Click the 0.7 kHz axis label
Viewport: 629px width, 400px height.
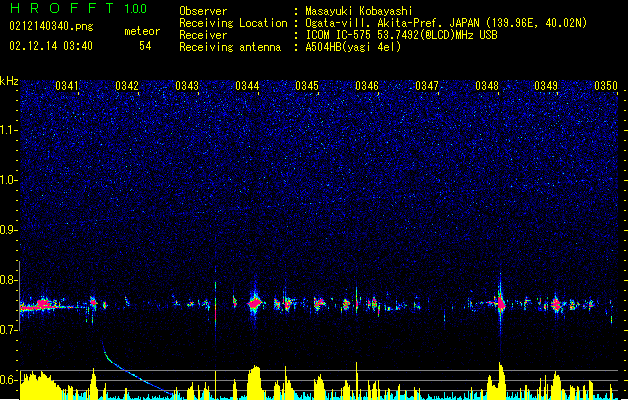click(x=9, y=330)
